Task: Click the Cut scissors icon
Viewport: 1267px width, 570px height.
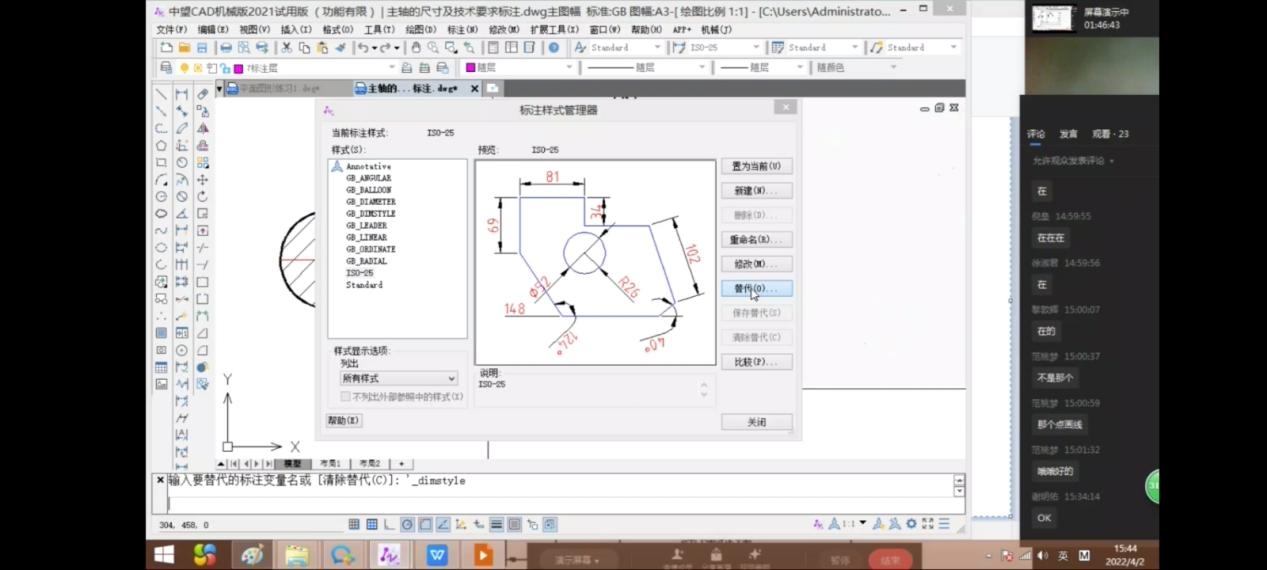Action: pyautogui.click(x=286, y=48)
